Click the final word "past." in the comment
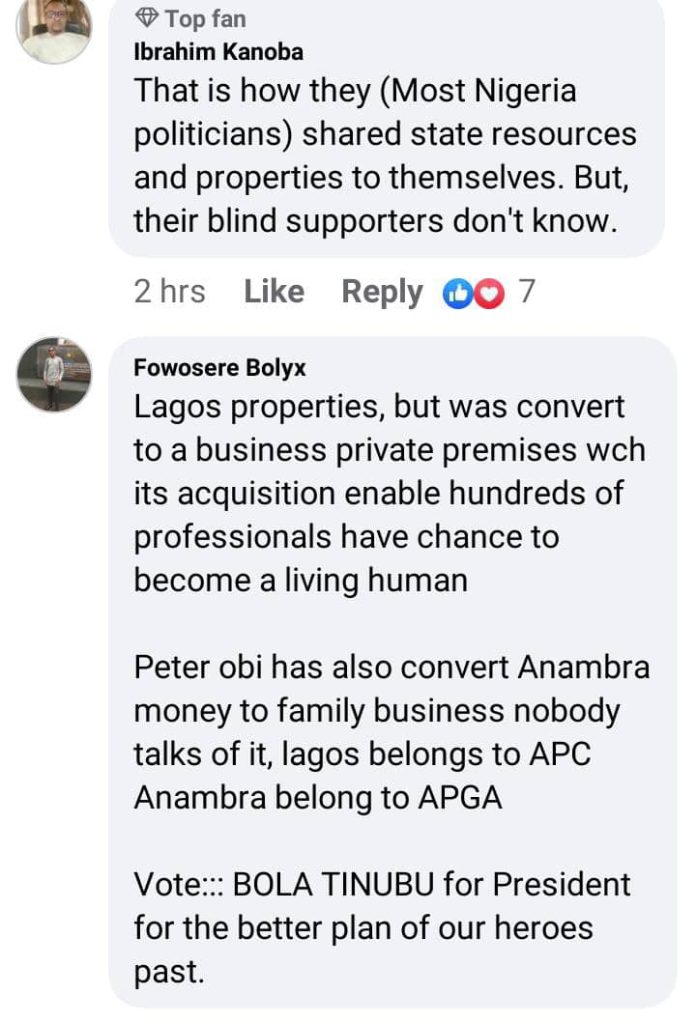Image resolution: width=696 pixels, height=1024 pixels. coord(169,972)
